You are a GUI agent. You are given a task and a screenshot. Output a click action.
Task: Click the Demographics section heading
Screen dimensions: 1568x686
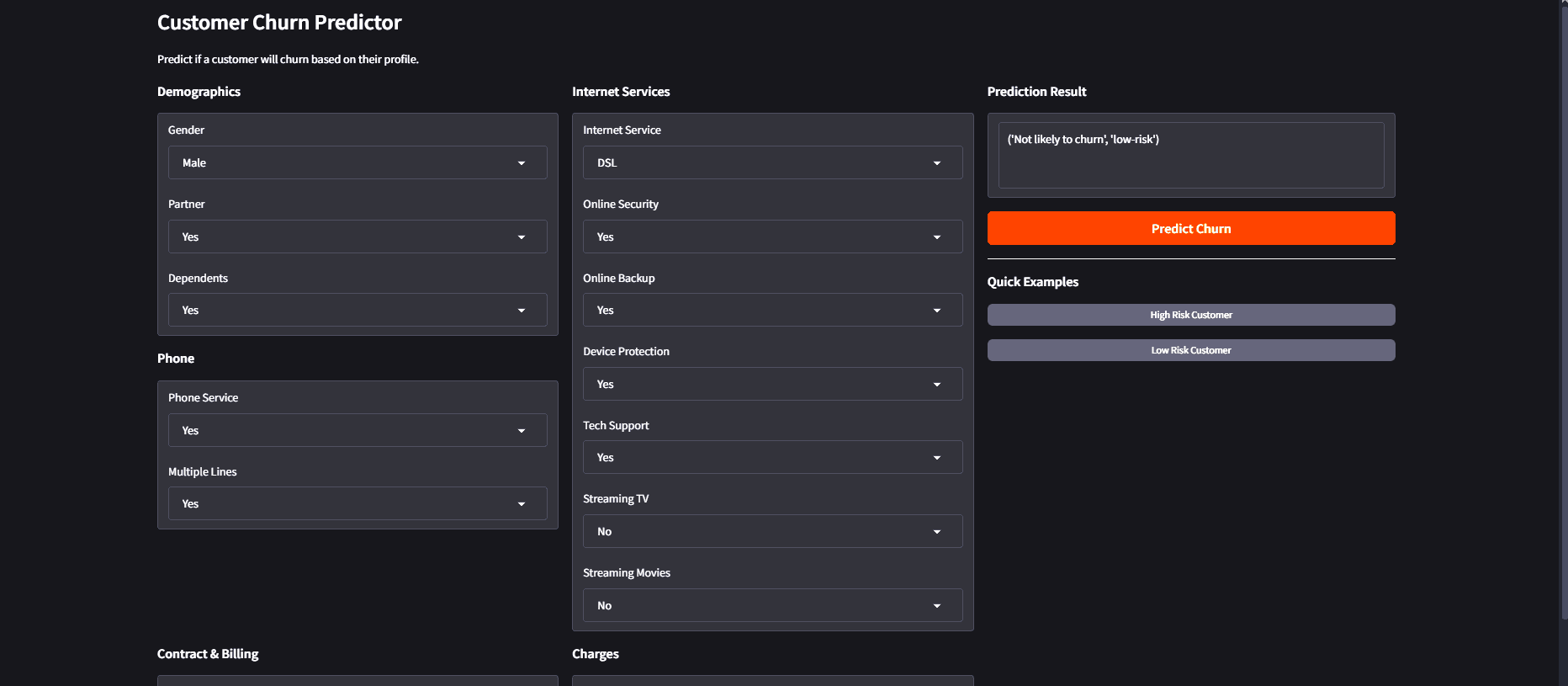pyautogui.click(x=199, y=92)
